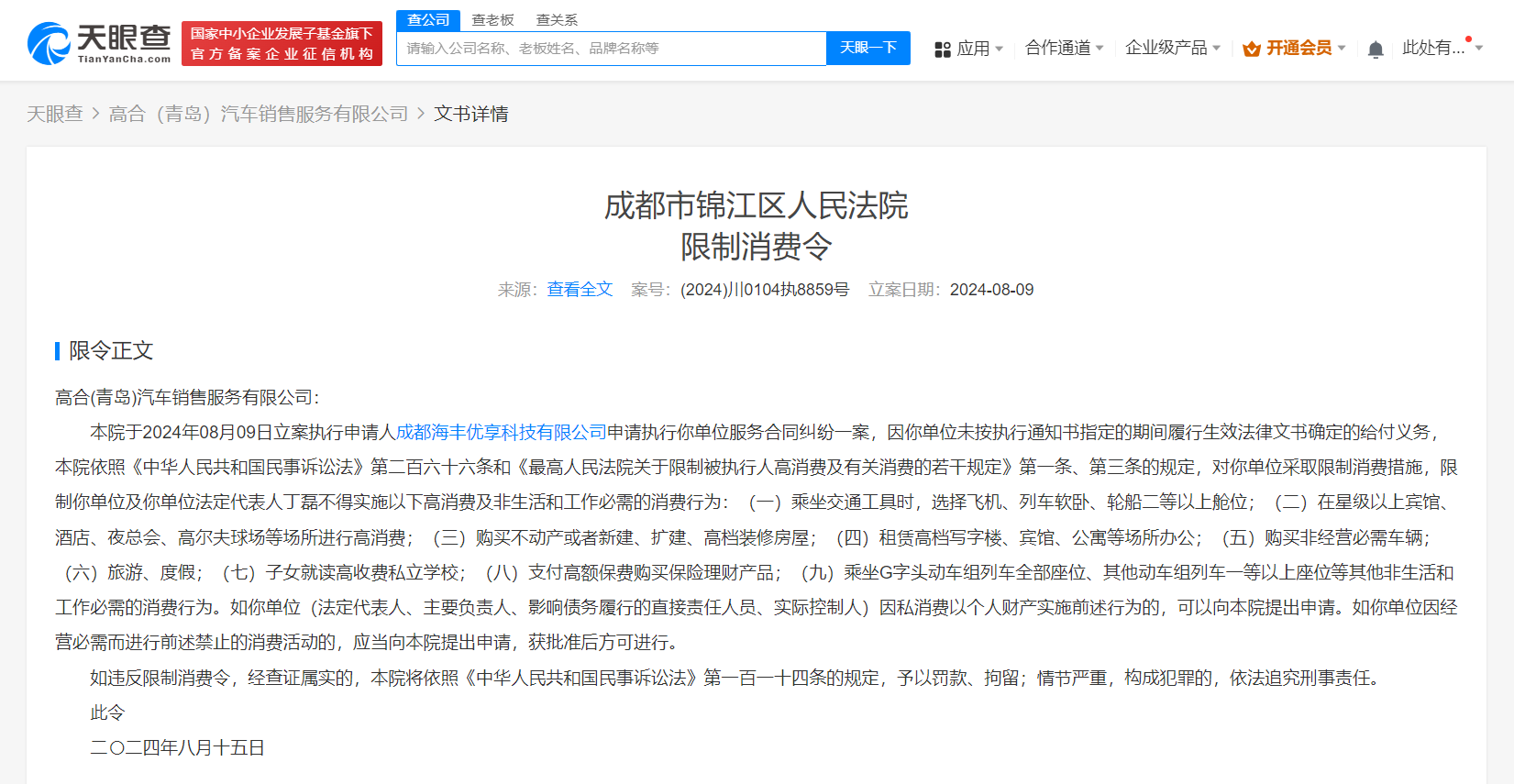This screenshot has height=784, width=1514.
Task: Open 高合(青岛)汽车销售服务有限公司 breadcrumb link
Action: [258, 114]
